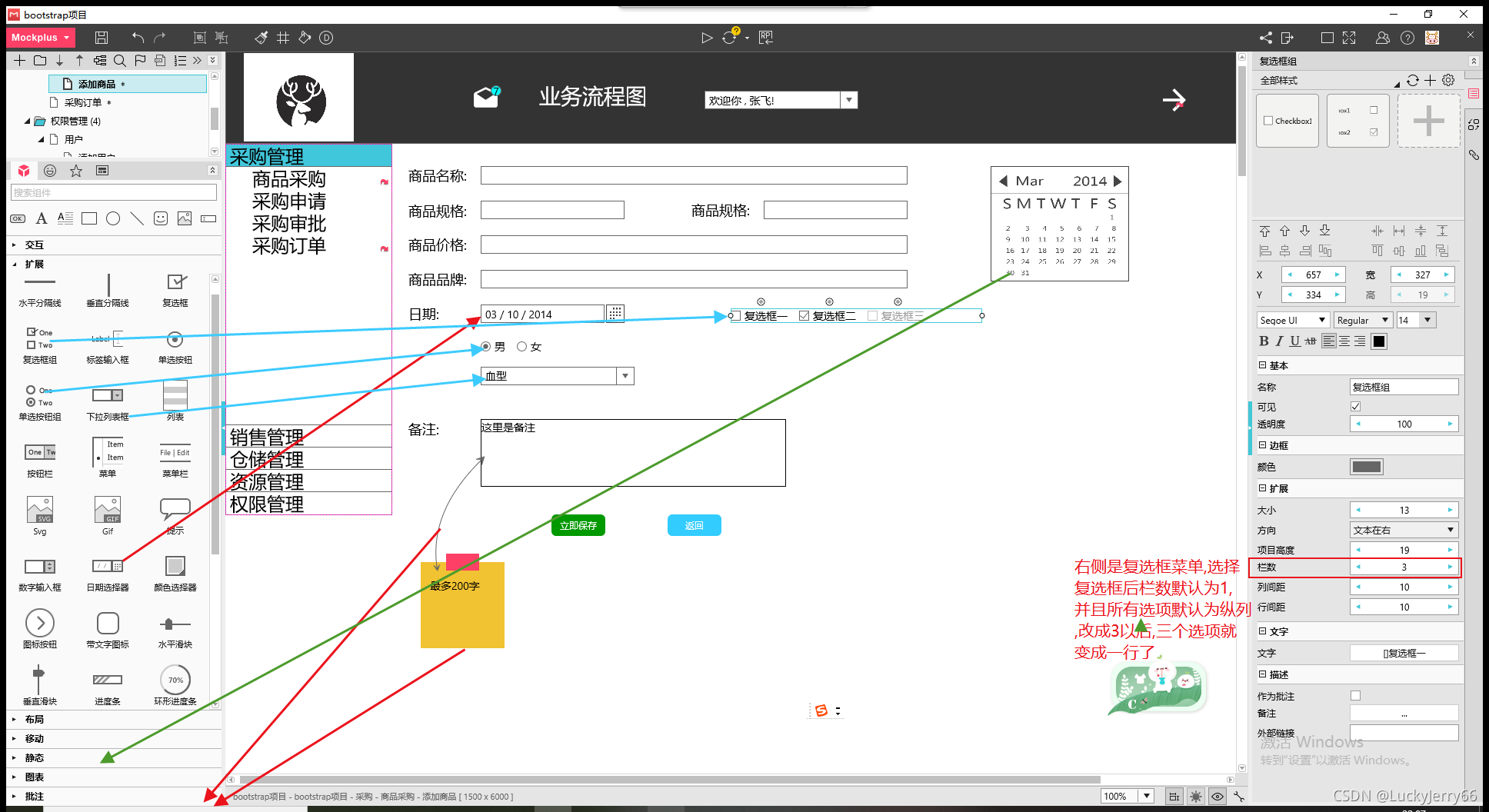Click the add new page plus icon
The image size is (1489, 812).
point(20,60)
